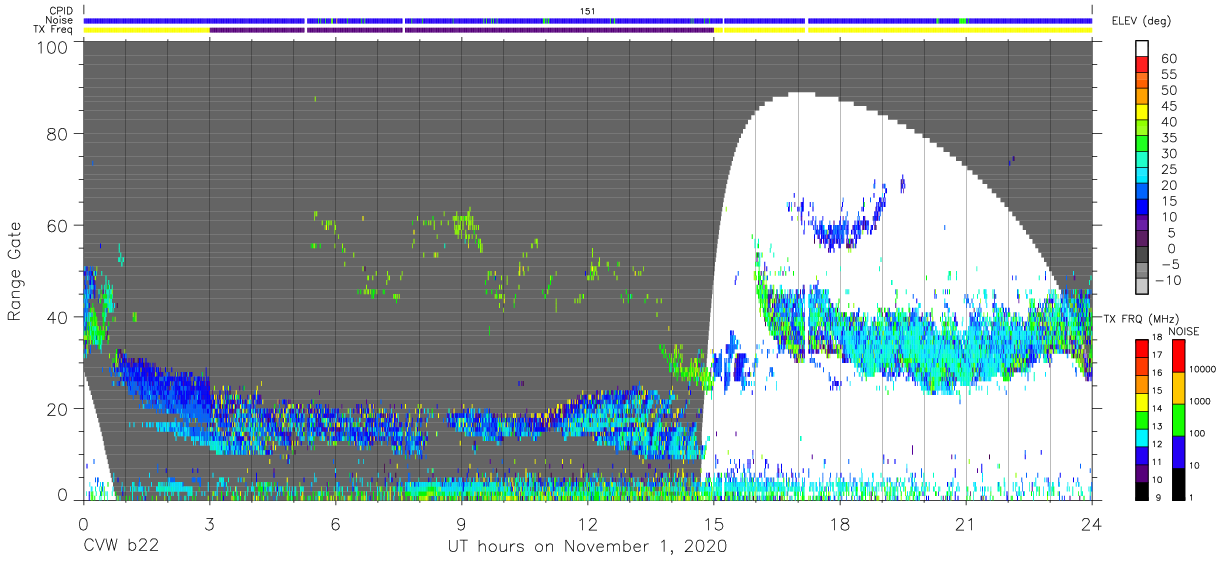Click the black 9–10 segment of TX FRQ colorbar
1228x567 pixels.
1142,490
